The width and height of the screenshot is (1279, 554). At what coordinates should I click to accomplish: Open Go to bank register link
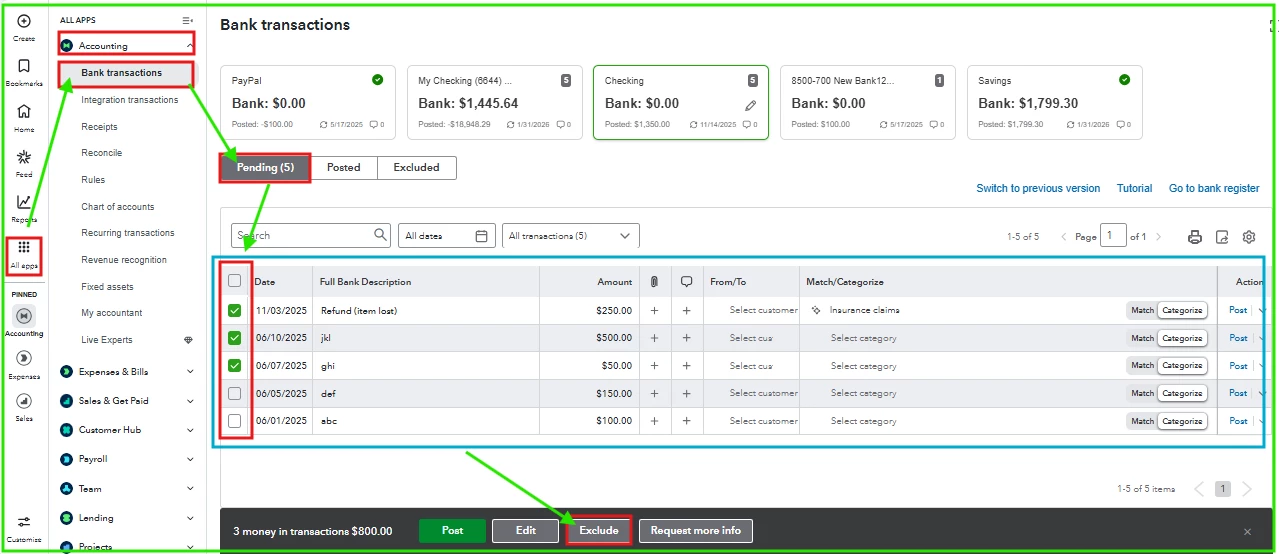click(x=1214, y=188)
